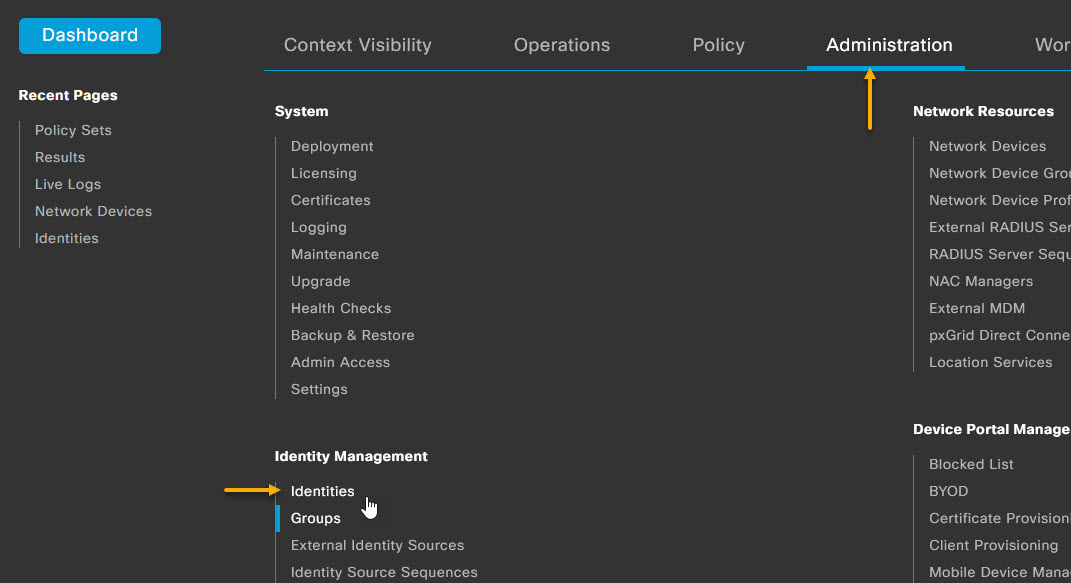Open the Dashboard button
Screen dimensions: 1071x583
[x=89, y=35]
